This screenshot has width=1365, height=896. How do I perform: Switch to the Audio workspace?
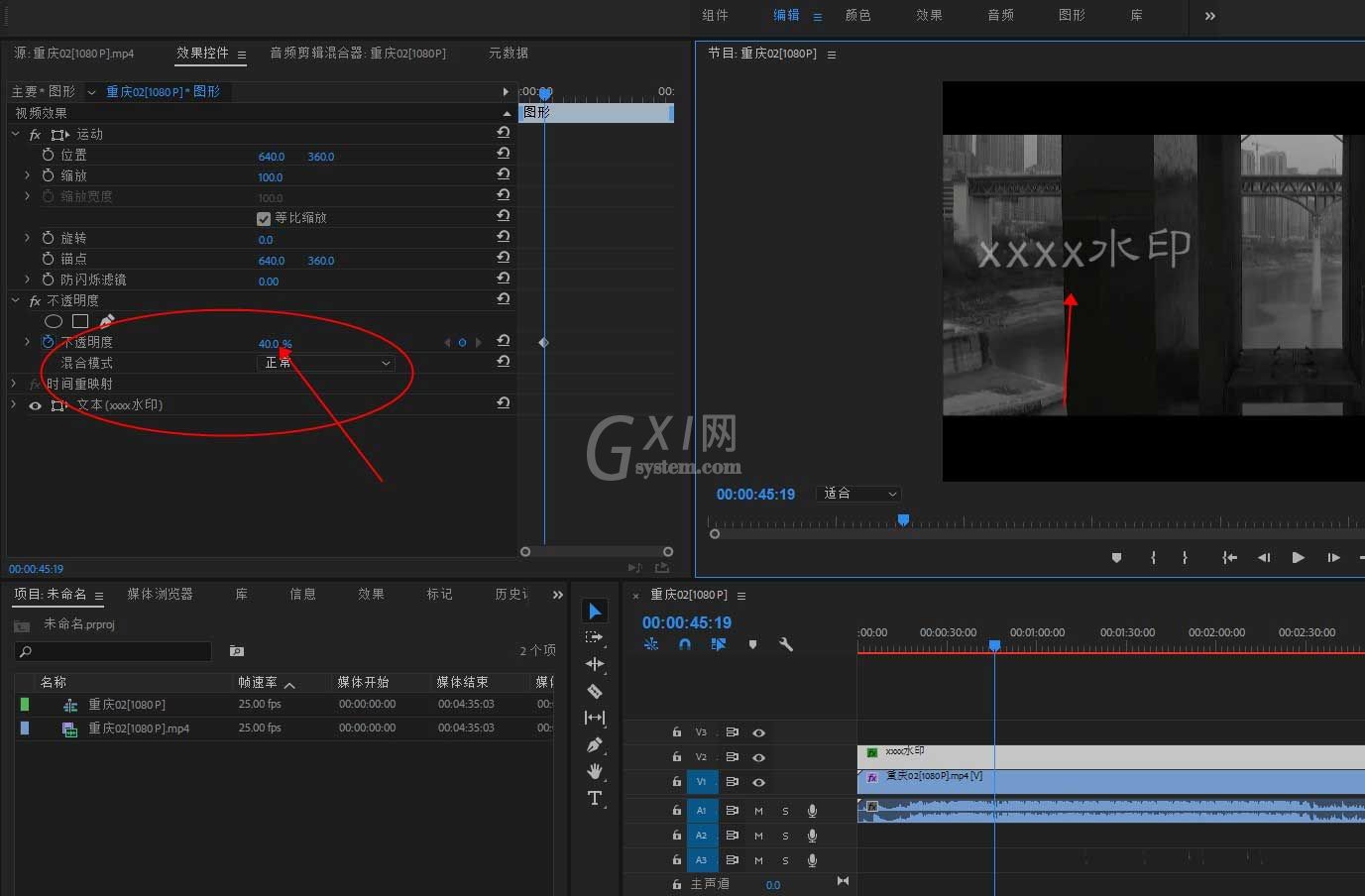click(1000, 15)
